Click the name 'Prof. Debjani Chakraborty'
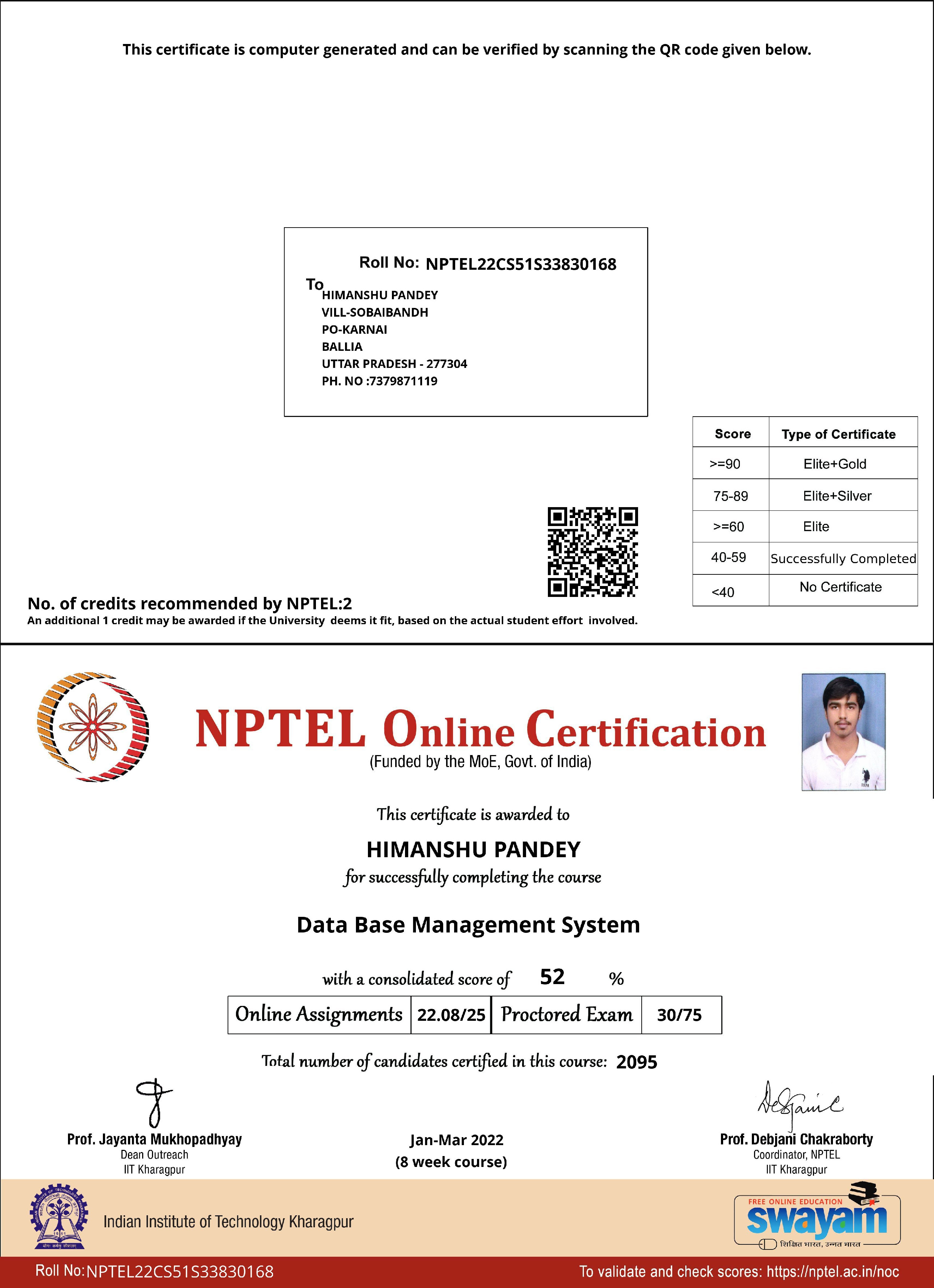The image size is (934, 1288). click(x=797, y=1139)
